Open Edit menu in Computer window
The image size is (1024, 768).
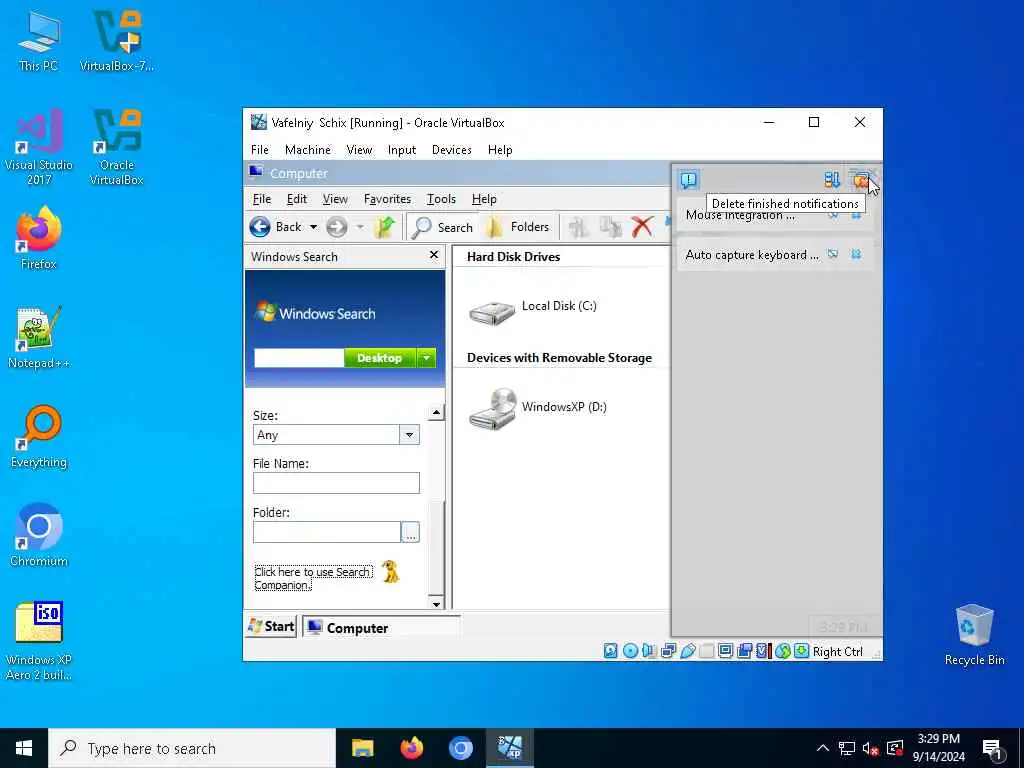click(296, 199)
